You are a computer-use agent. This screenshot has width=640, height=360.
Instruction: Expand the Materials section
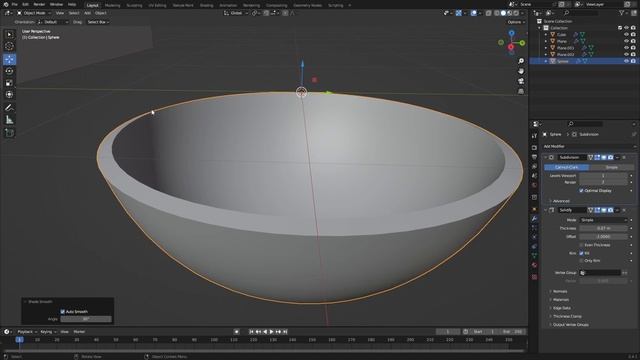[560, 300]
